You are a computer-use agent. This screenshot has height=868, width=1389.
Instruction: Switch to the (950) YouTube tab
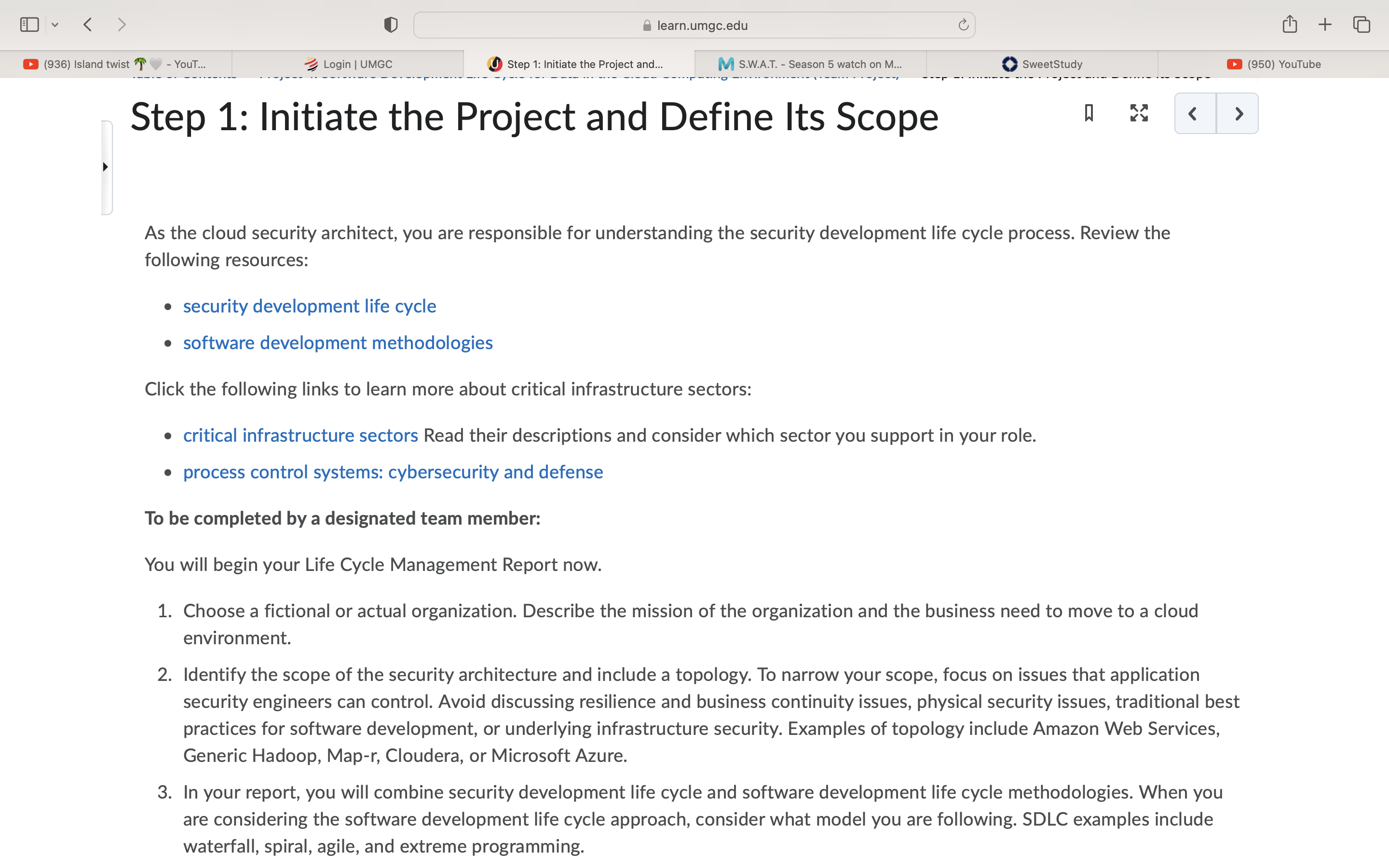(1274, 64)
